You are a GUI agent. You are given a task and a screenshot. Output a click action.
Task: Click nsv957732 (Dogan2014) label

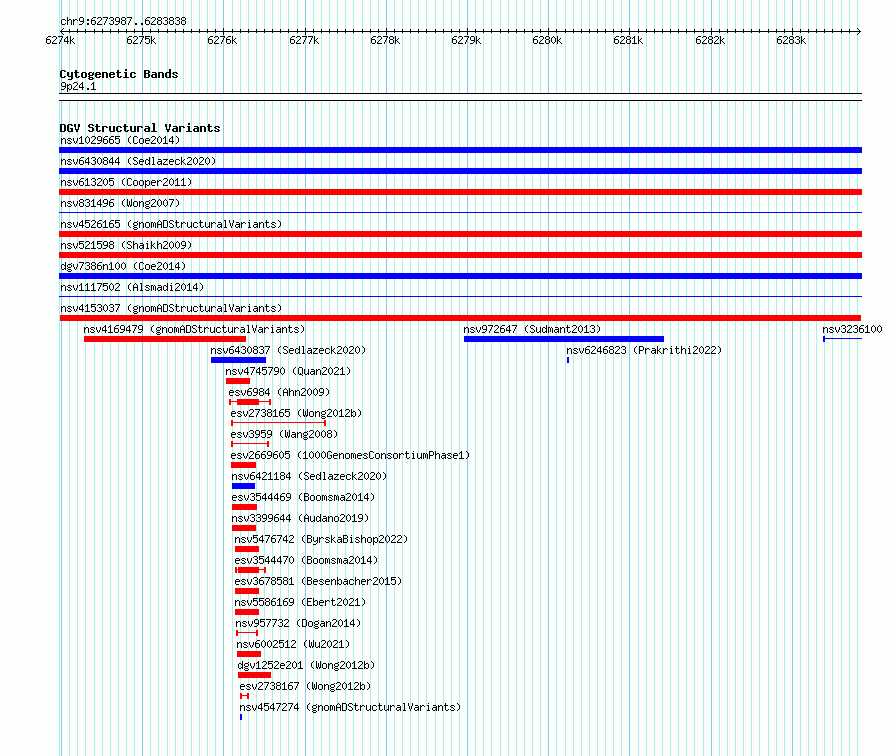click(298, 623)
